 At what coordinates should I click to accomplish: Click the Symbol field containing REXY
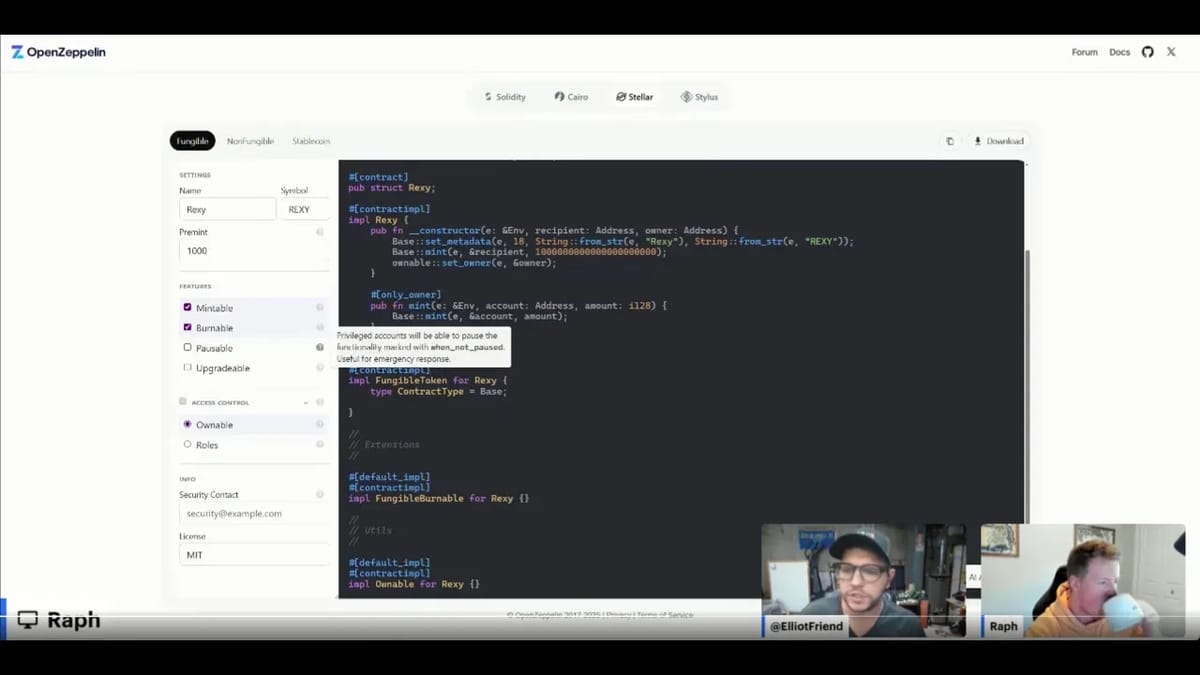(305, 209)
